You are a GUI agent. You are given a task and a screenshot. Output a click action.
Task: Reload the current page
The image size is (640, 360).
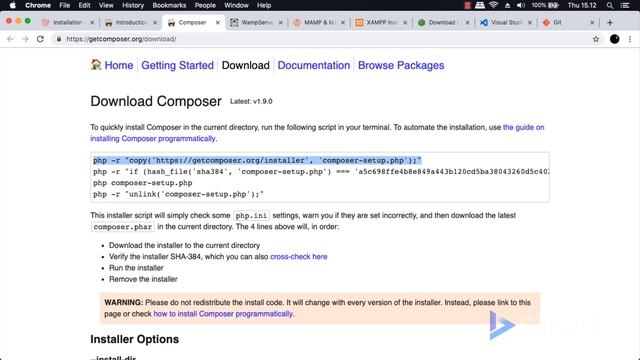(40, 39)
